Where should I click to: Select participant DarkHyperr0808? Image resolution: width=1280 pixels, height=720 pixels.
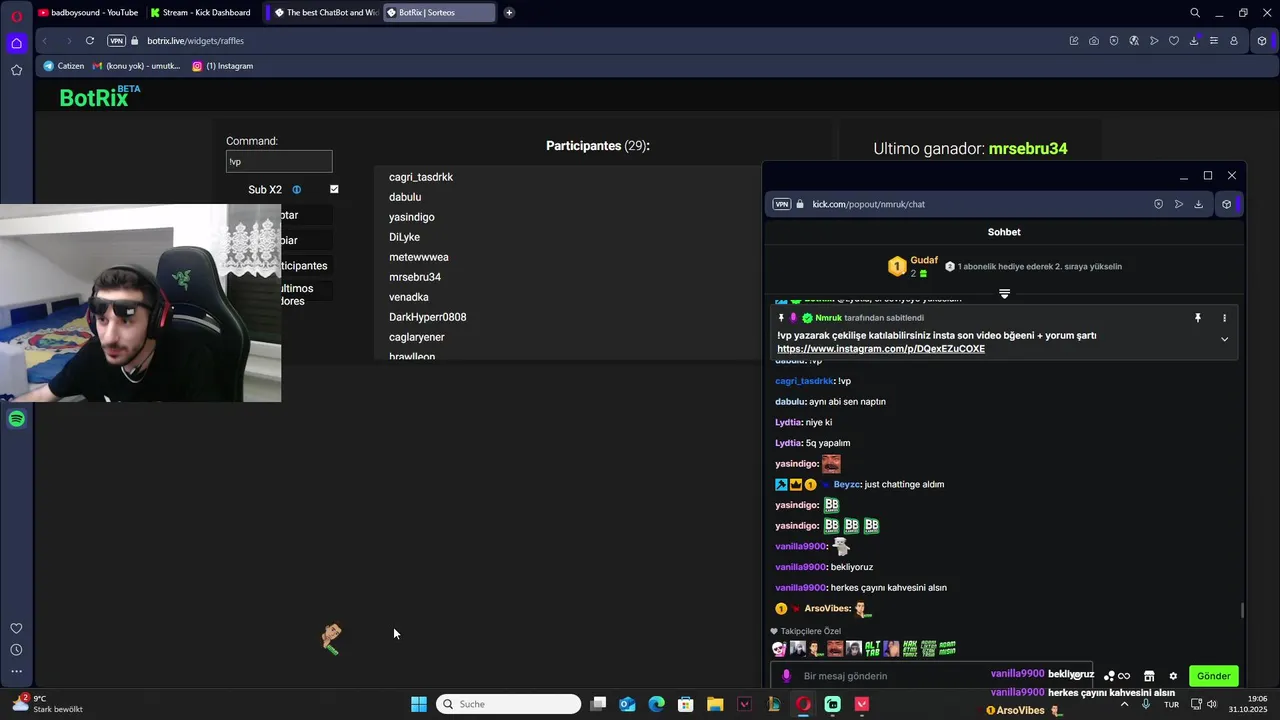point(427,317)
